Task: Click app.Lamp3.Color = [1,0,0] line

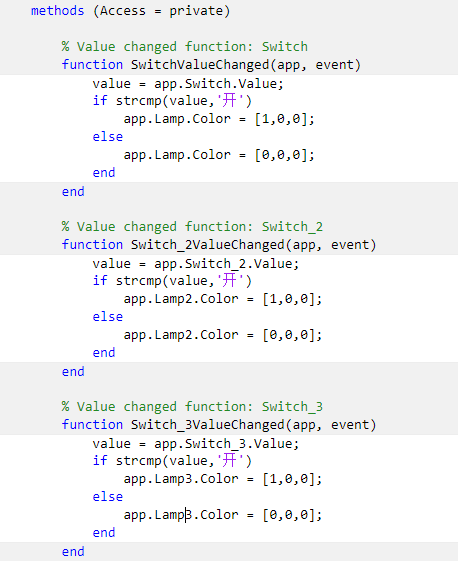Action: click(223, 479)
